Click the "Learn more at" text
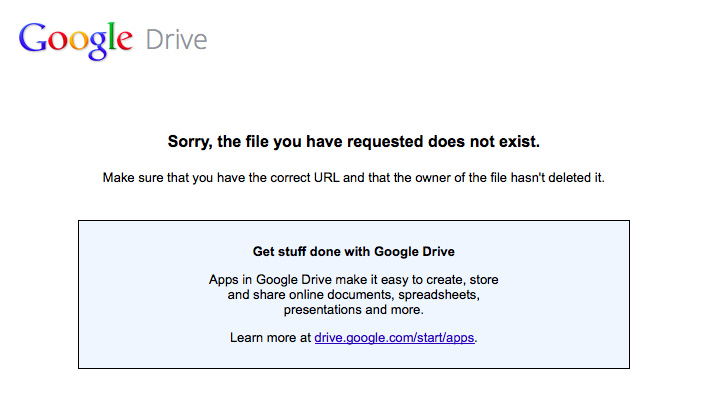Viewport: 708px width, 418px height. click(270, 338)
